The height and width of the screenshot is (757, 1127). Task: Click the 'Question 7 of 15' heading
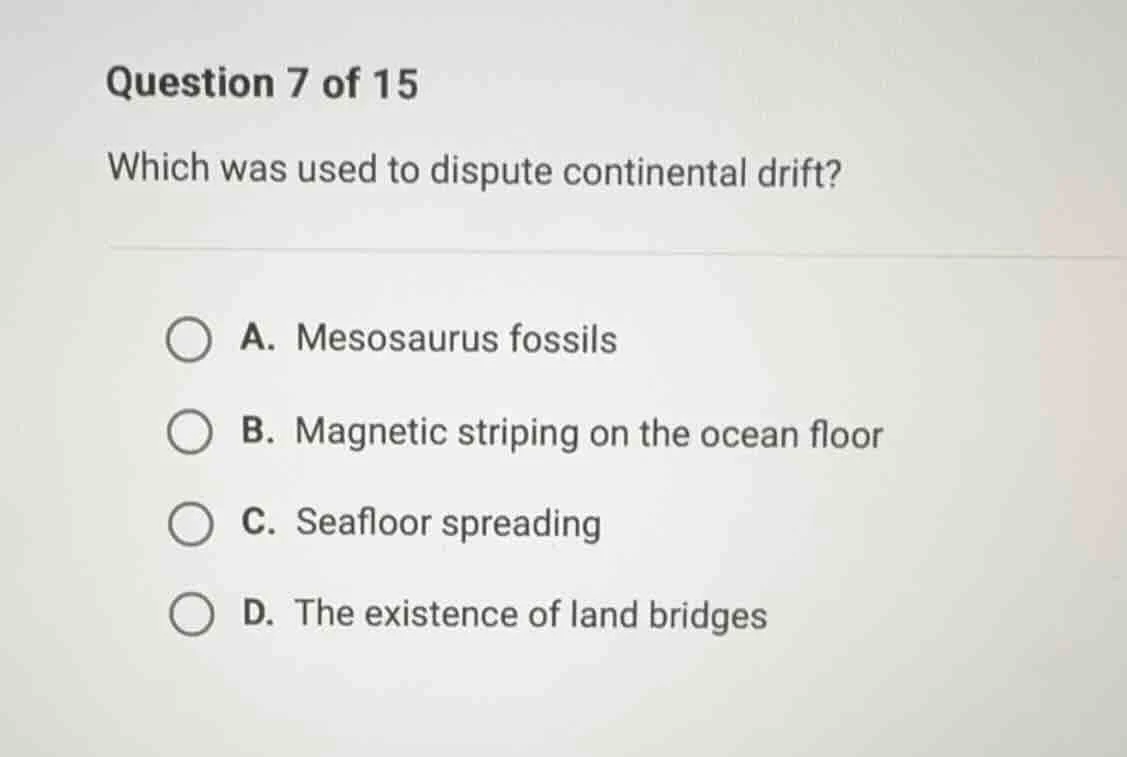tap(262, 82)
